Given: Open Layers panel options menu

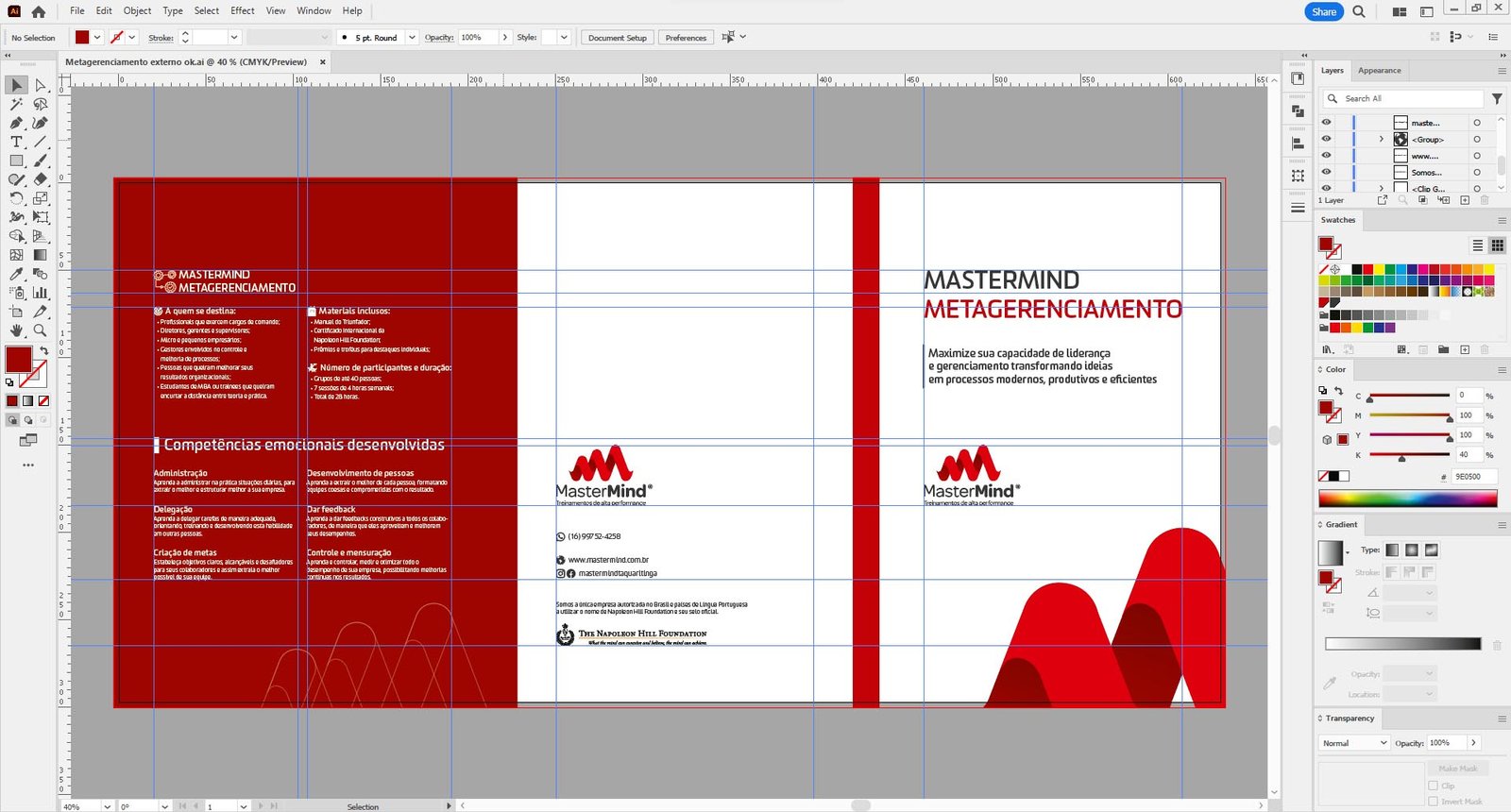Looking at the screenshot, I should tap(1502, 71).
